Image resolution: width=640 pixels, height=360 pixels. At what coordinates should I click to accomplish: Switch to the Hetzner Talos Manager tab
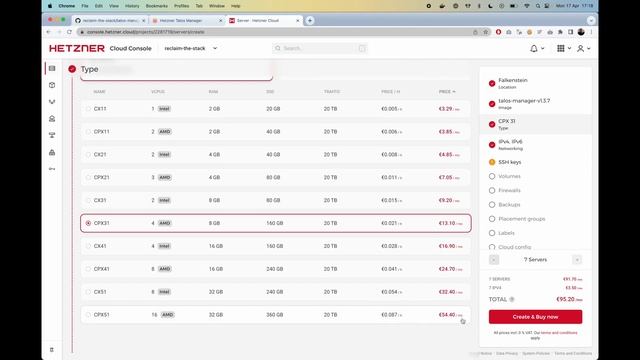[x=188, y=20]
